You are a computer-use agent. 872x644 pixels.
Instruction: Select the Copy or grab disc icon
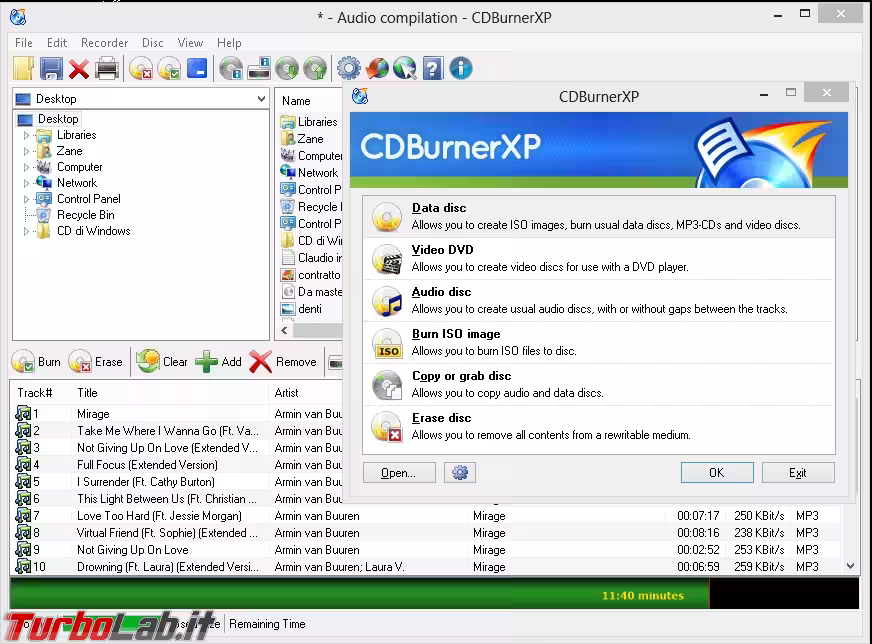386,385
